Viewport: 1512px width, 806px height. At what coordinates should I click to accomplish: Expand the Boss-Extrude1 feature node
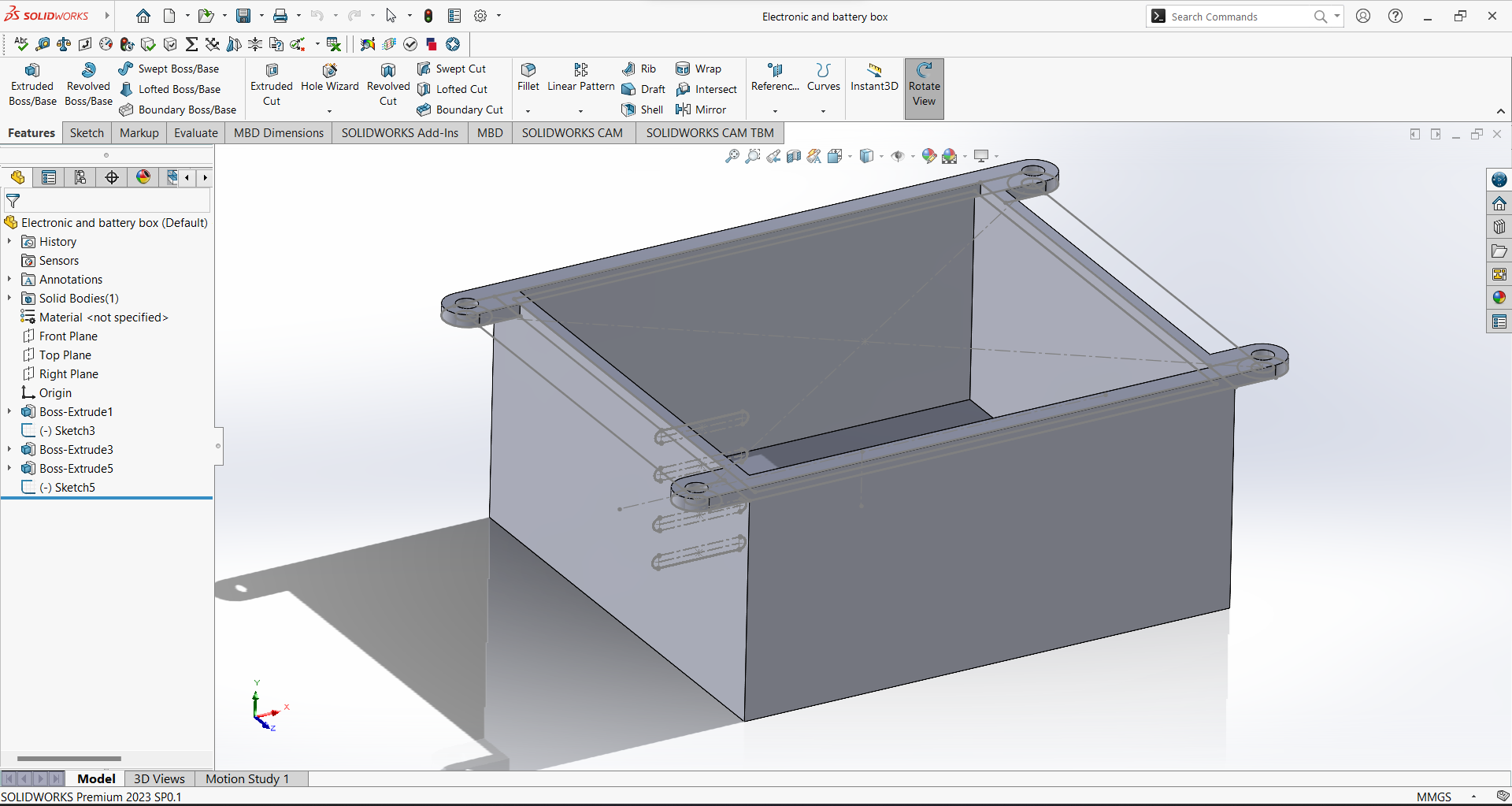click(x=9, y=411)
